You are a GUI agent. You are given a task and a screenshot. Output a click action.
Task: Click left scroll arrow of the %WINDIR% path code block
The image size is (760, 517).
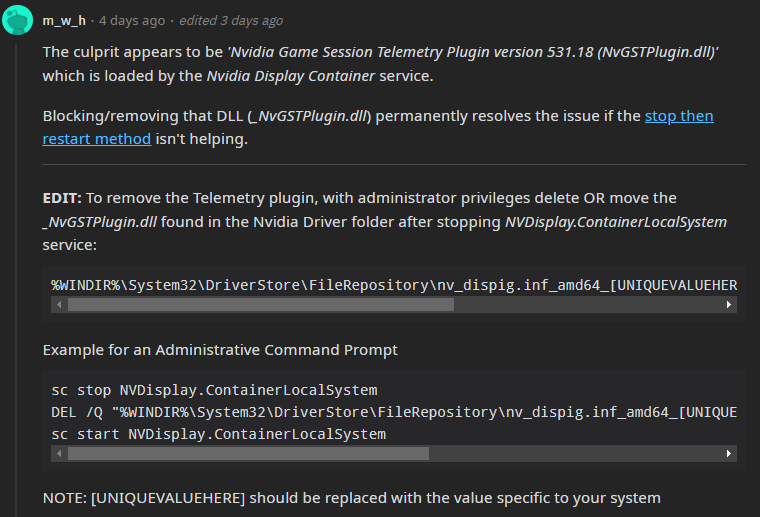(58, 304)
